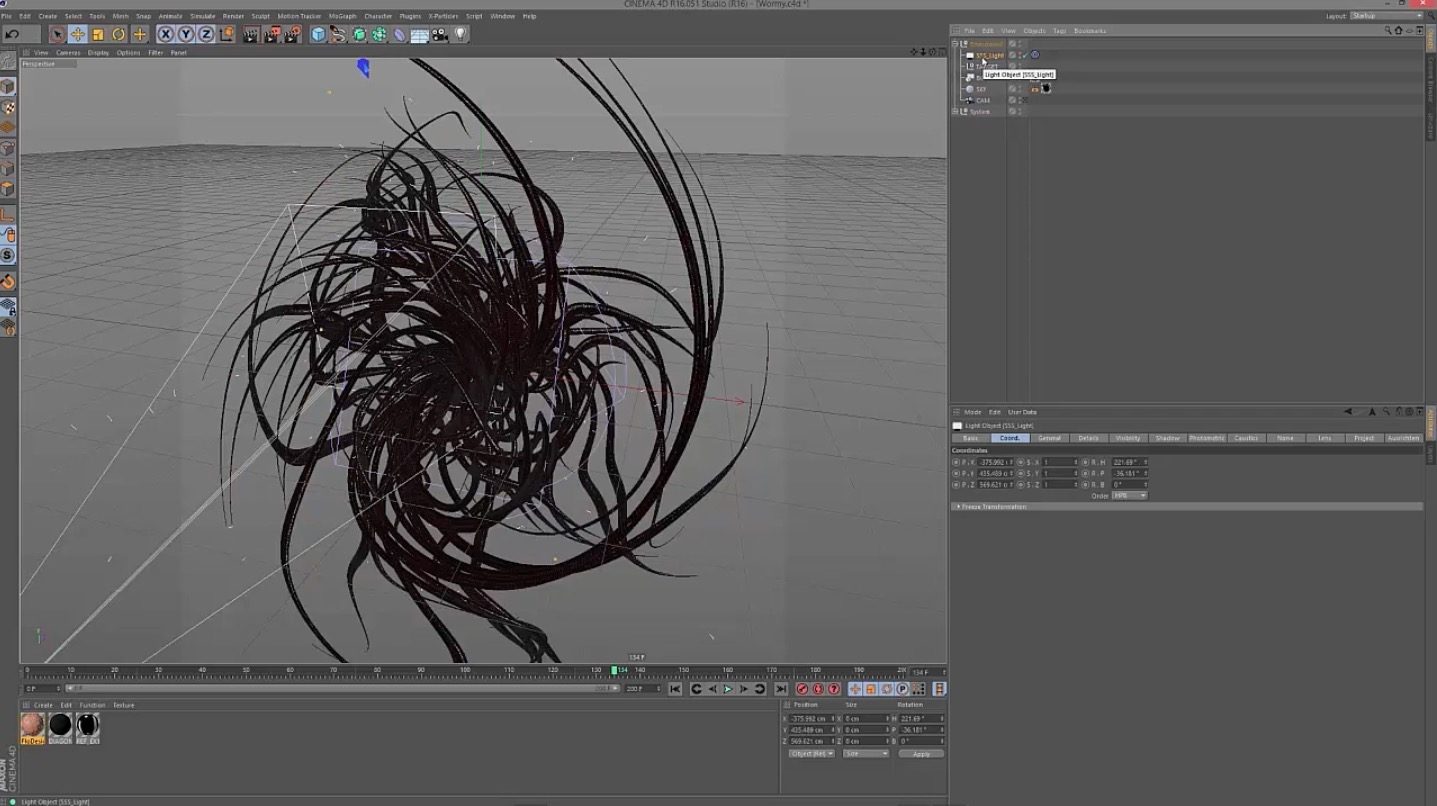Click the P.X coordinate field
Screen dimensions: 1437x806
click(x=995, y=462)
